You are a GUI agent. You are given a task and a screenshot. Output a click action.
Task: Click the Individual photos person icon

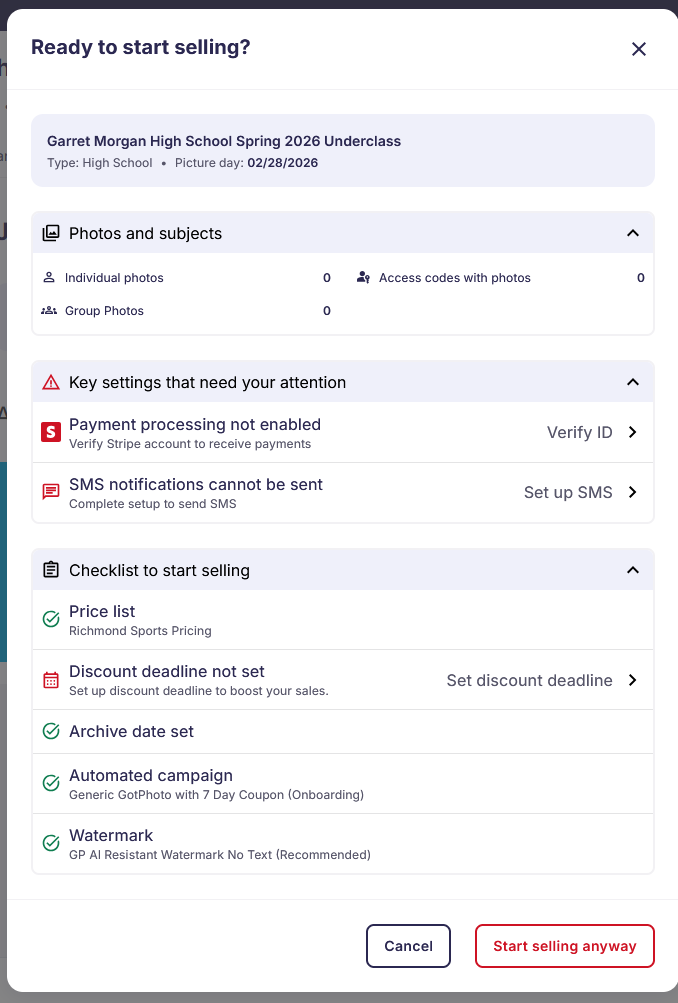[49, 277]
